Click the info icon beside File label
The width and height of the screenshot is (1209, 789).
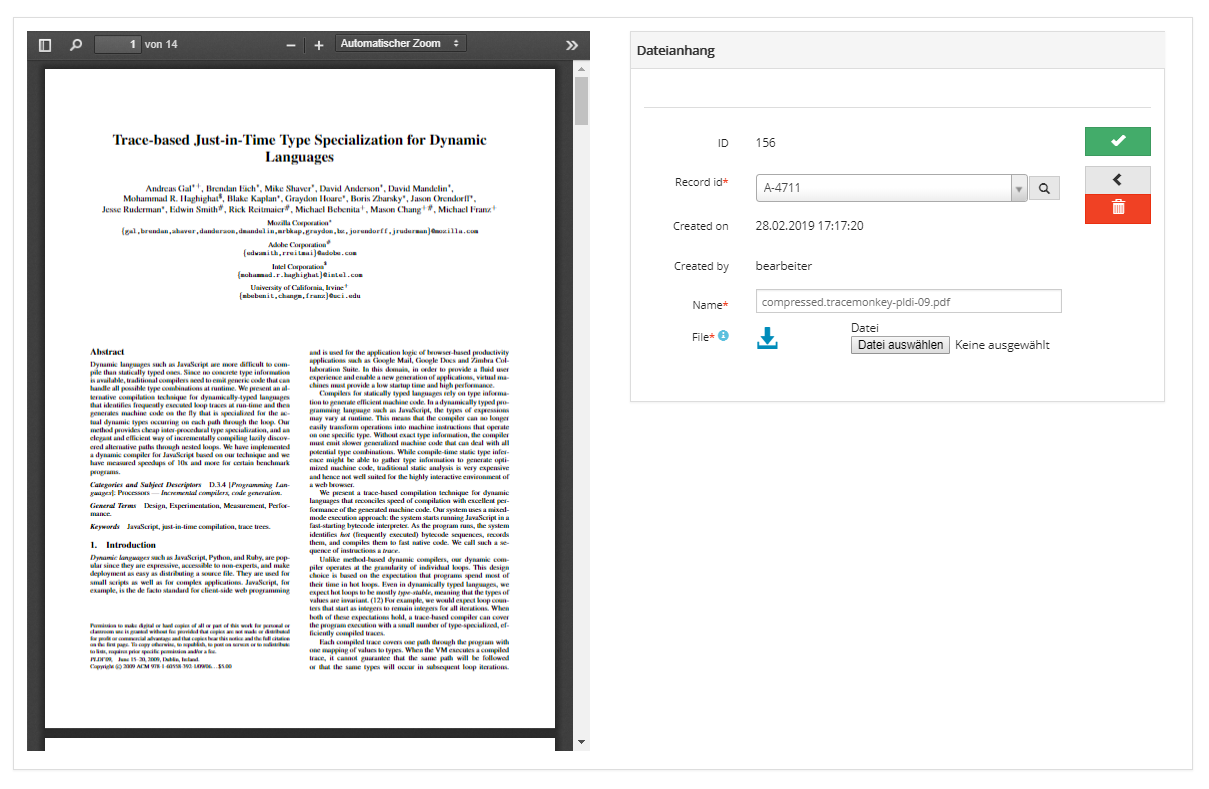(x=723, y=336)
